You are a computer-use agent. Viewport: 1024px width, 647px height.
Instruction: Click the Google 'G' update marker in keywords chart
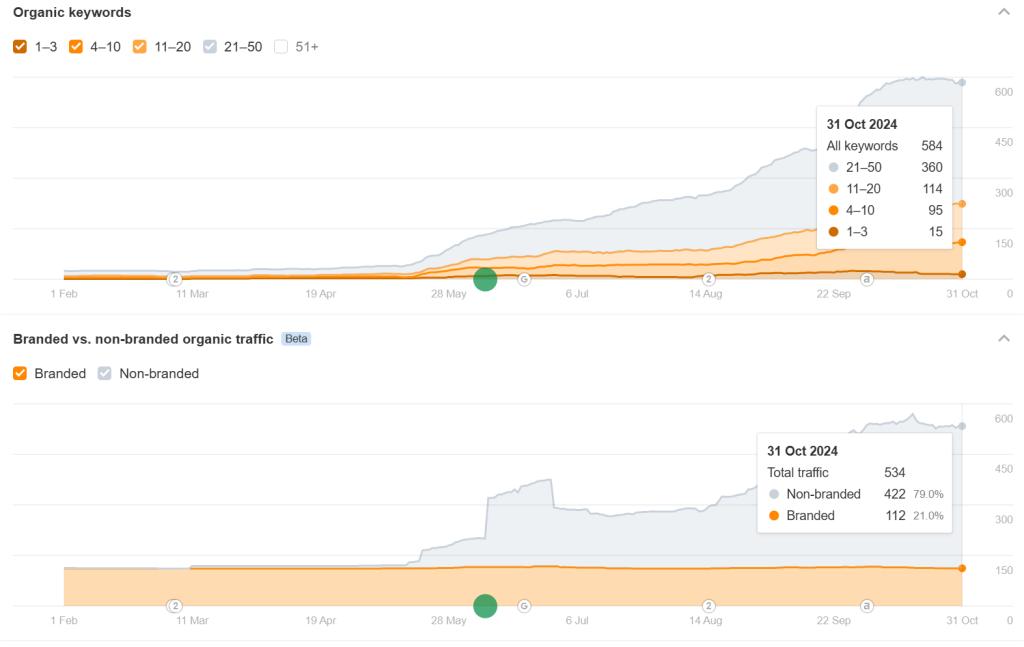pos(524,279)
